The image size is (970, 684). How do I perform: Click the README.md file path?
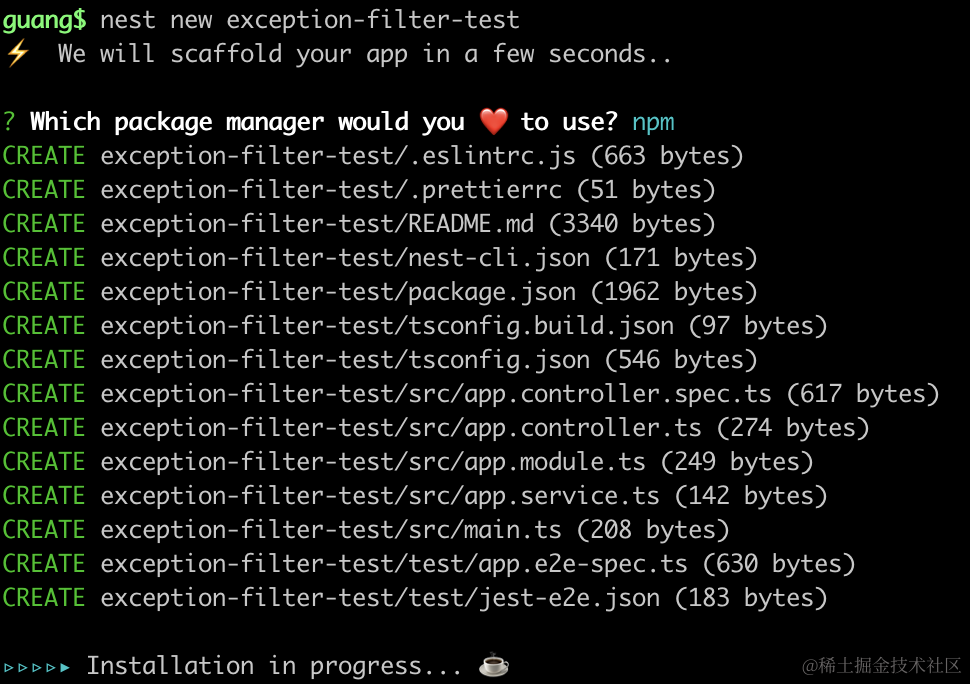(317, 224)
